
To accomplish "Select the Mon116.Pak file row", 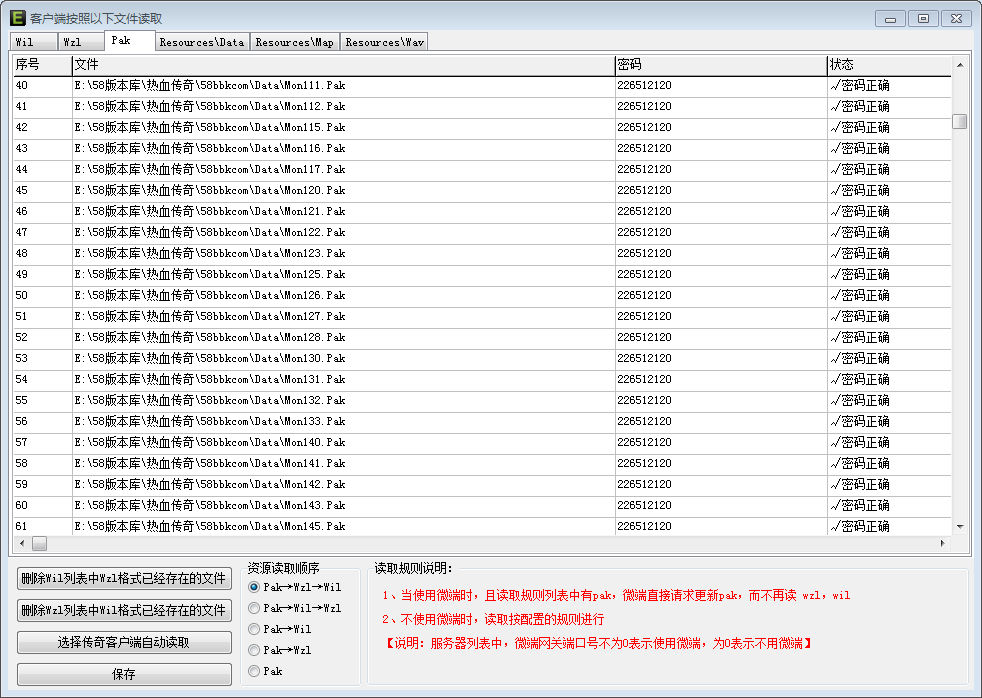I will point(482,148).
